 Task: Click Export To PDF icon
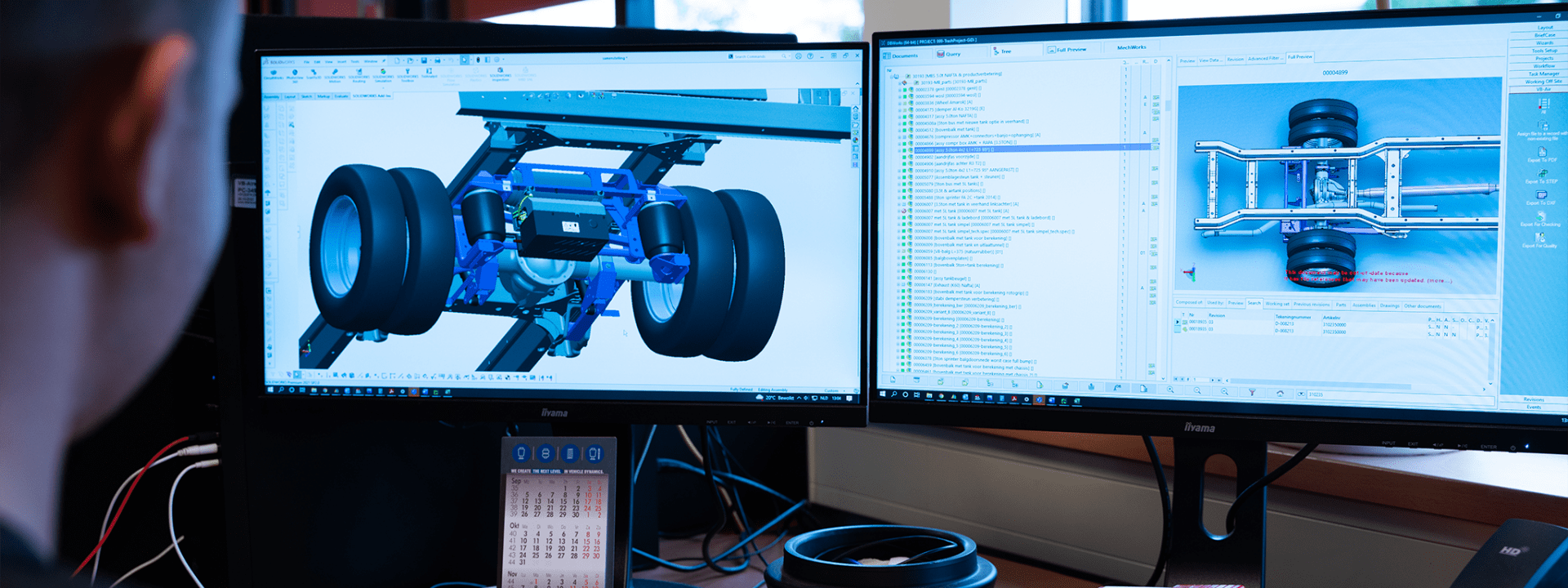click(x=1541, y=152)
